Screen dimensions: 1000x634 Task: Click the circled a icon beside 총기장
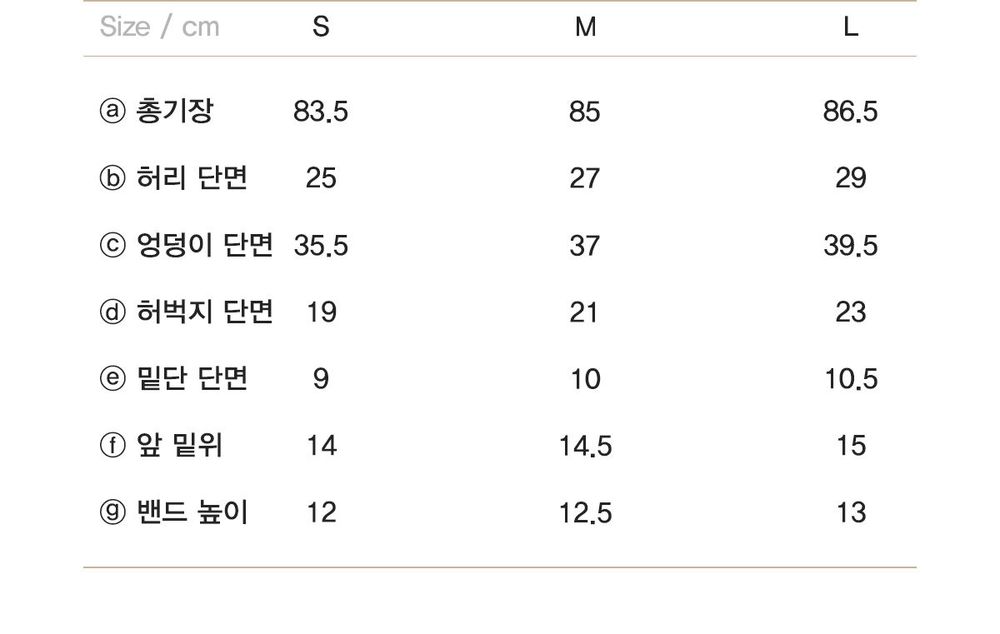[x=113, y=111]
